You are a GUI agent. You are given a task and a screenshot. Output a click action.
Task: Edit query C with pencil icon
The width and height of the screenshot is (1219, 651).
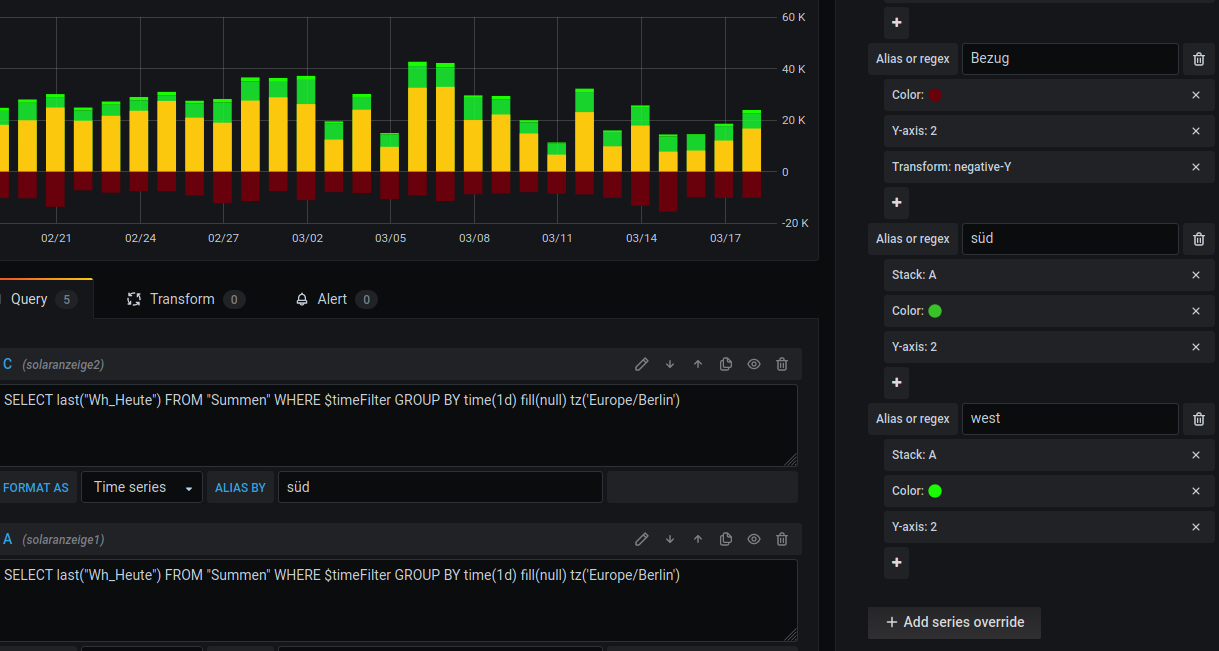tap(642, 364)
